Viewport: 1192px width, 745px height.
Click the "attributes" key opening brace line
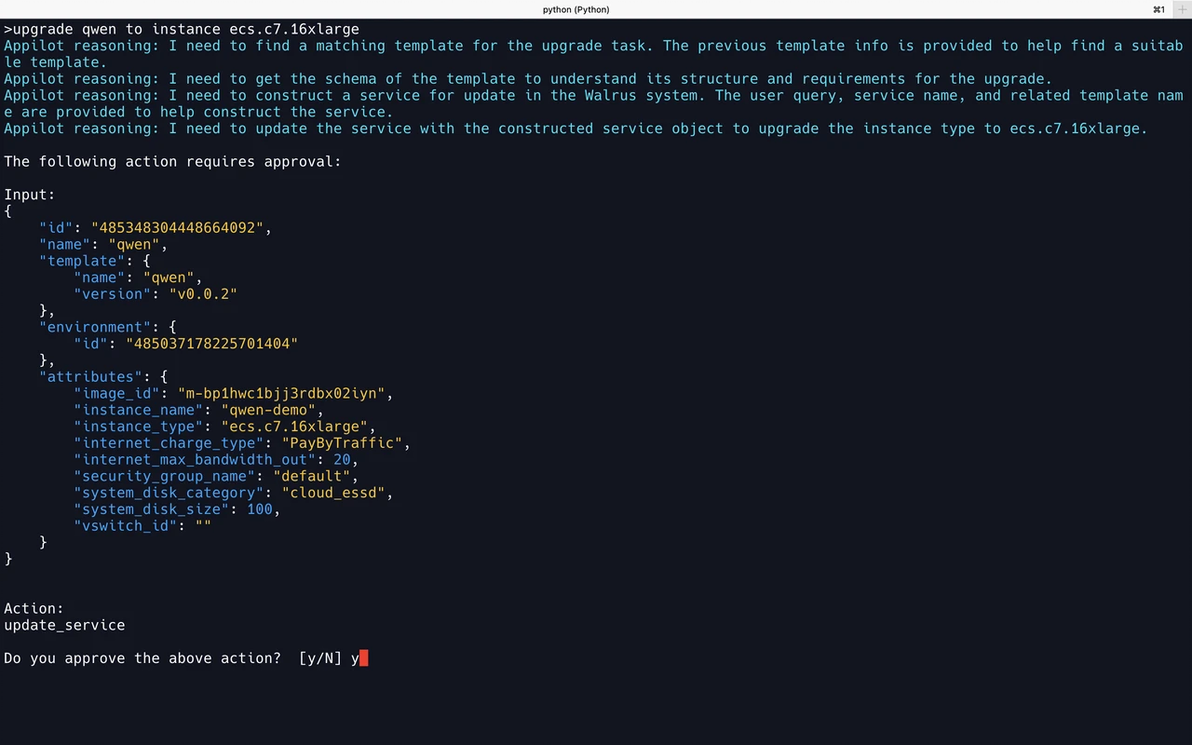pyautogui.click(x=103, y=376)
